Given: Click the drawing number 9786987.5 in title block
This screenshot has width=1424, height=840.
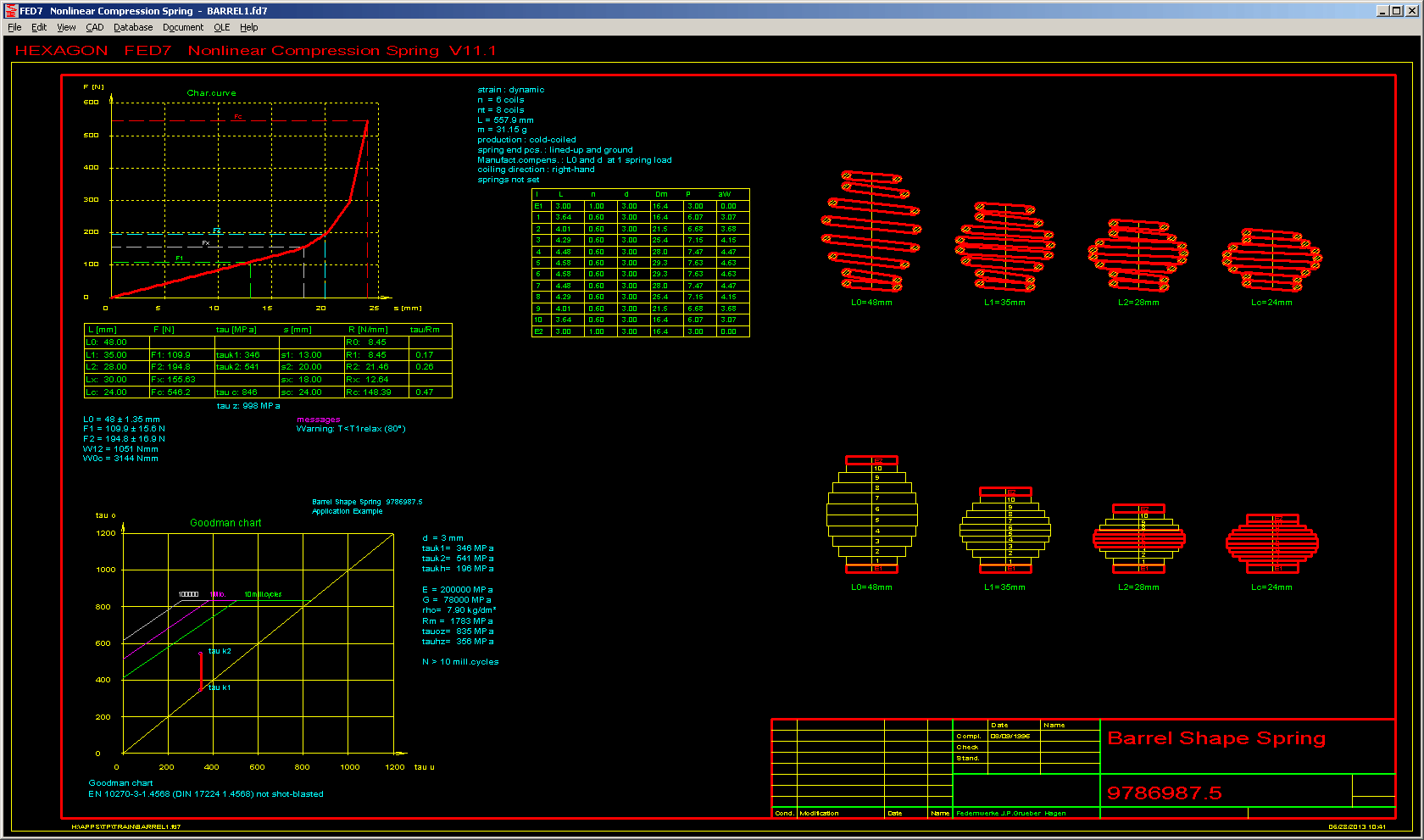Looking at the screenshot, I should pyautogui.click(x=1165, y=793).
